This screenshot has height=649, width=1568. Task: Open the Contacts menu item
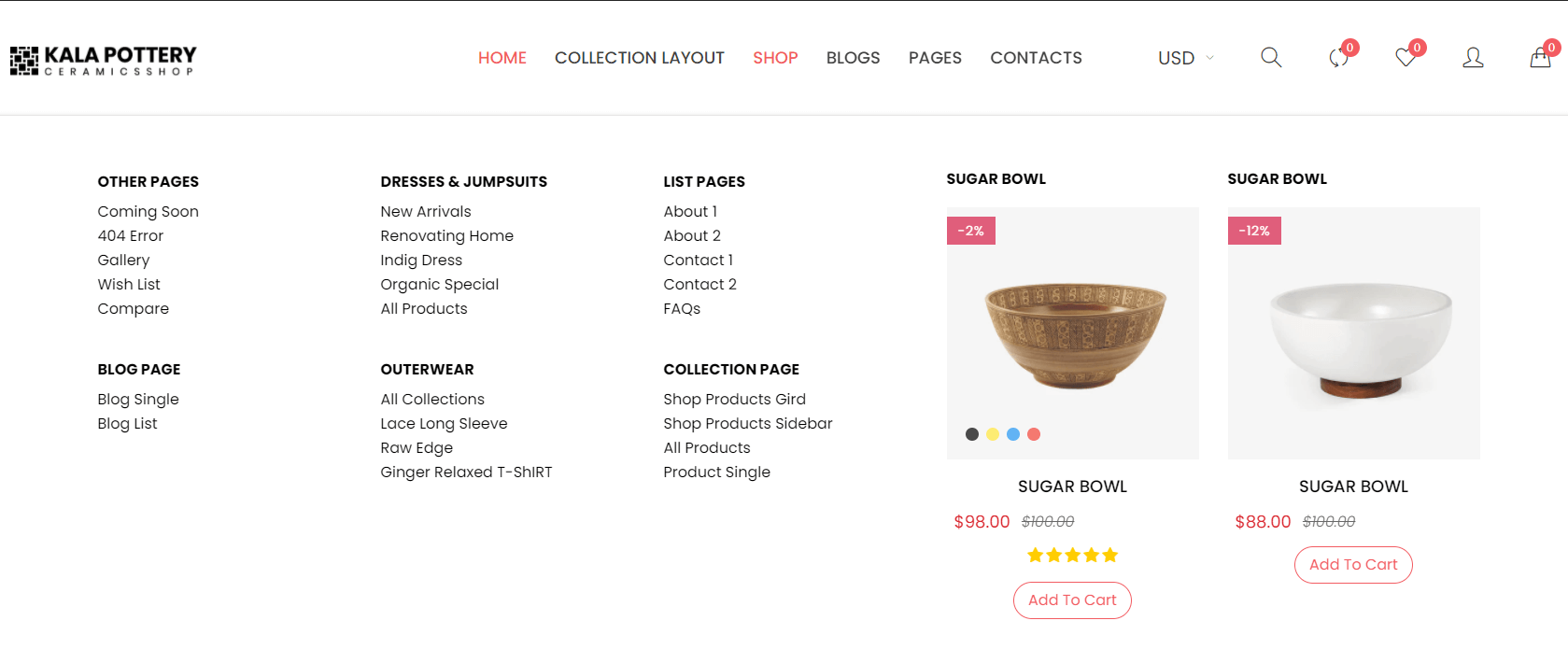coord(1037,58)
